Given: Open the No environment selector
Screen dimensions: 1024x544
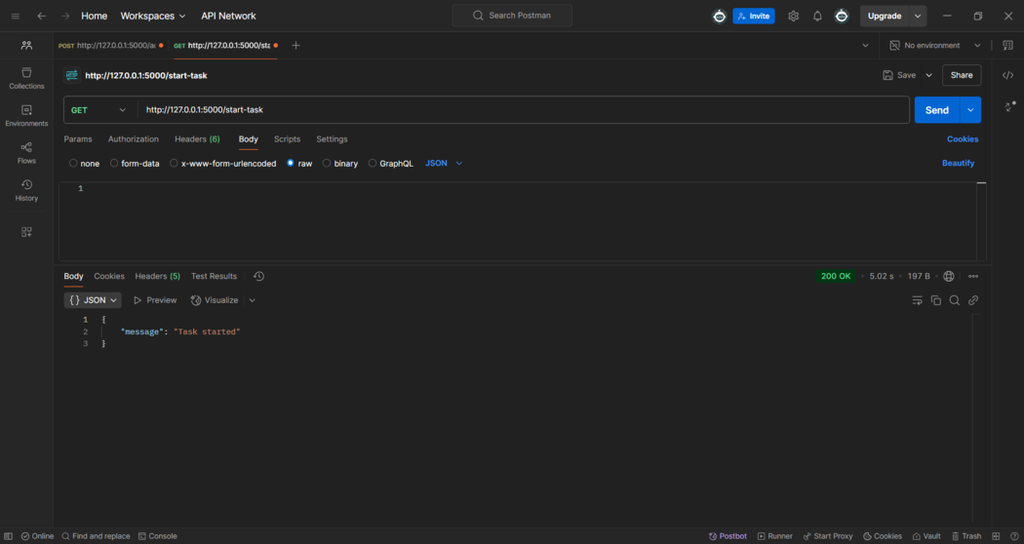Looking at the screenshot, I should 935,46.
